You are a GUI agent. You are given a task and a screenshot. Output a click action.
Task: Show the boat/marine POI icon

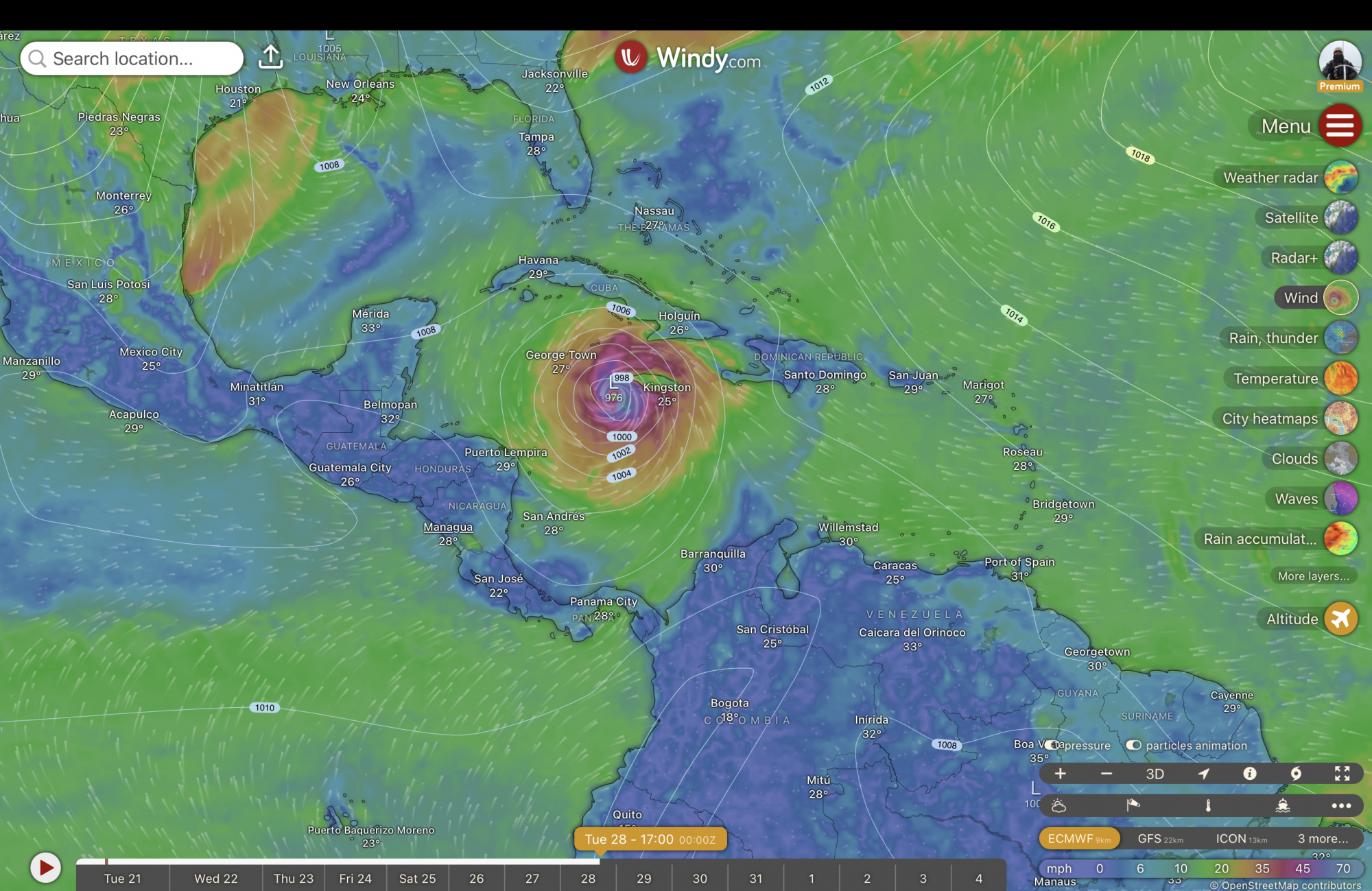1283,805
